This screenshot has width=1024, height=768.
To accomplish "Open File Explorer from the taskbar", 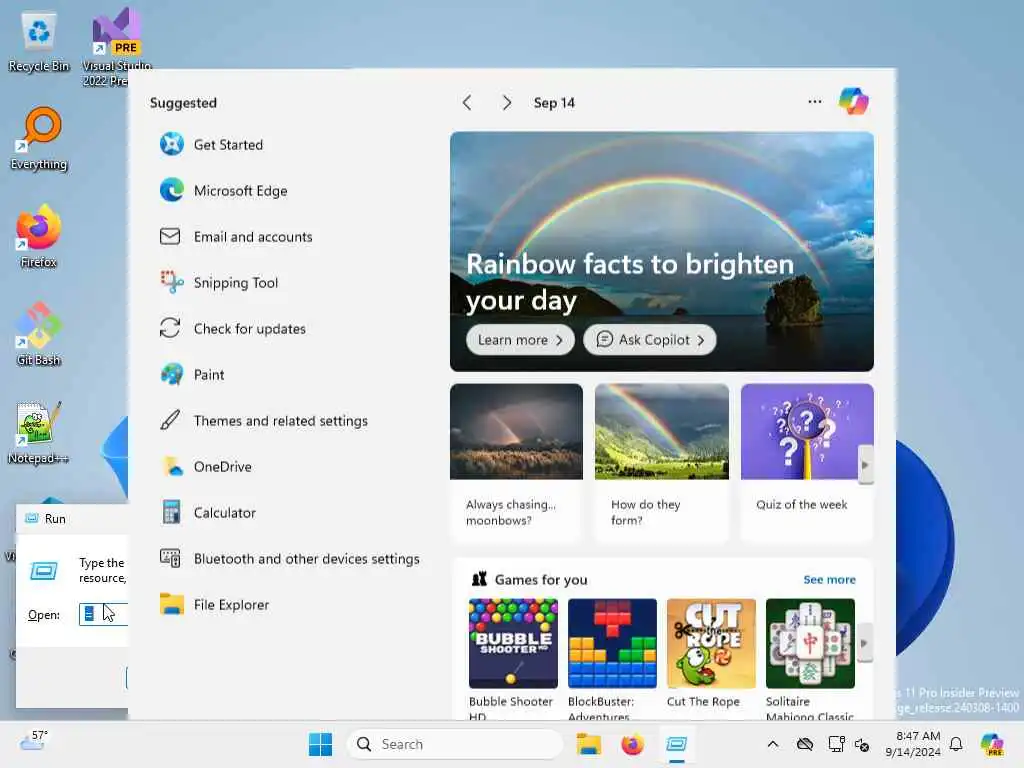I will click(588, 744).
